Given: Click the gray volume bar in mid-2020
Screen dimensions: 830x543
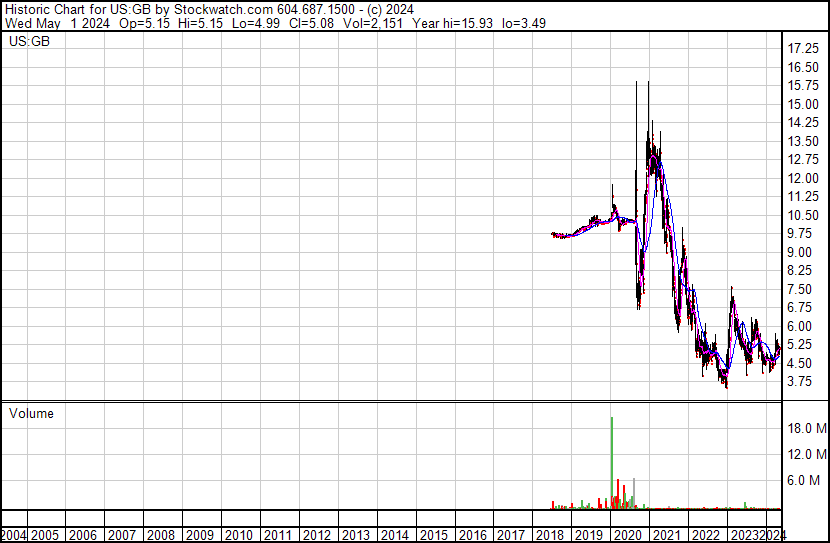Looking at the screenshot, I should tap(634, 494).
